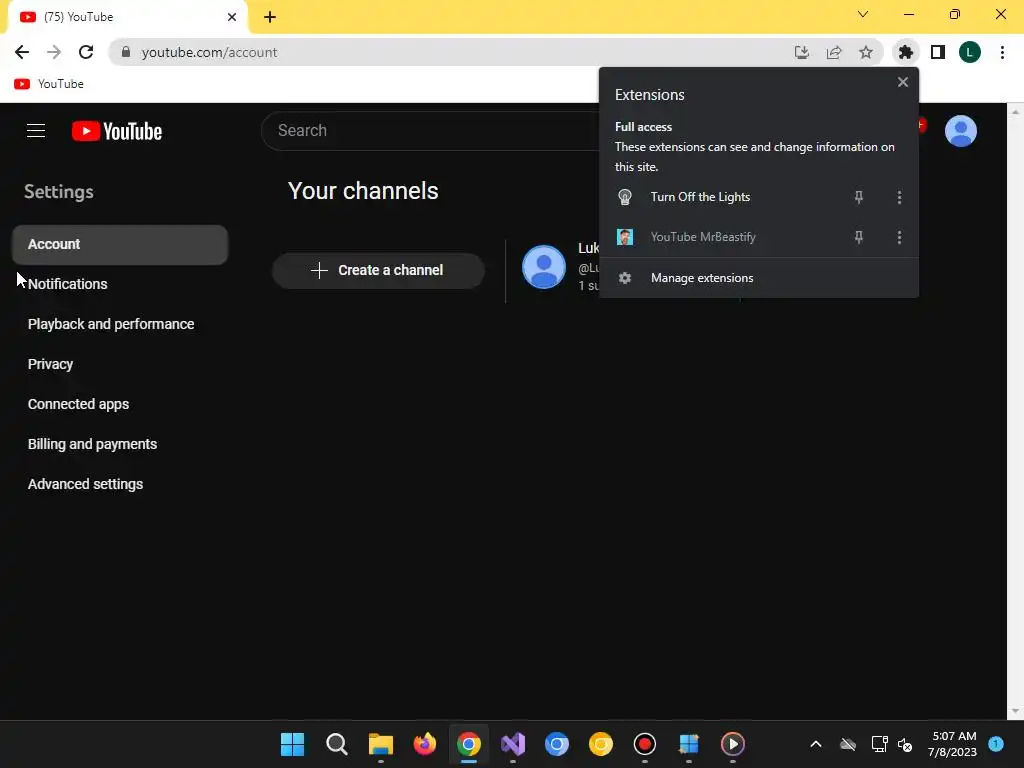Screen dimensions: 1024x768
Task: Select the Account settings tab
Action: (120, 244)
